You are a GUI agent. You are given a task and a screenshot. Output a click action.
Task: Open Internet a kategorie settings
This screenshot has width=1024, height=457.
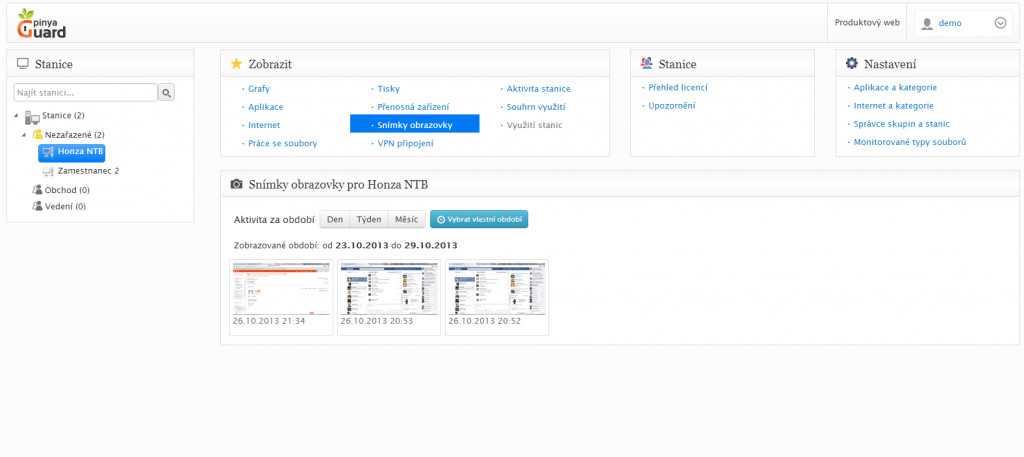click(893, 105)
